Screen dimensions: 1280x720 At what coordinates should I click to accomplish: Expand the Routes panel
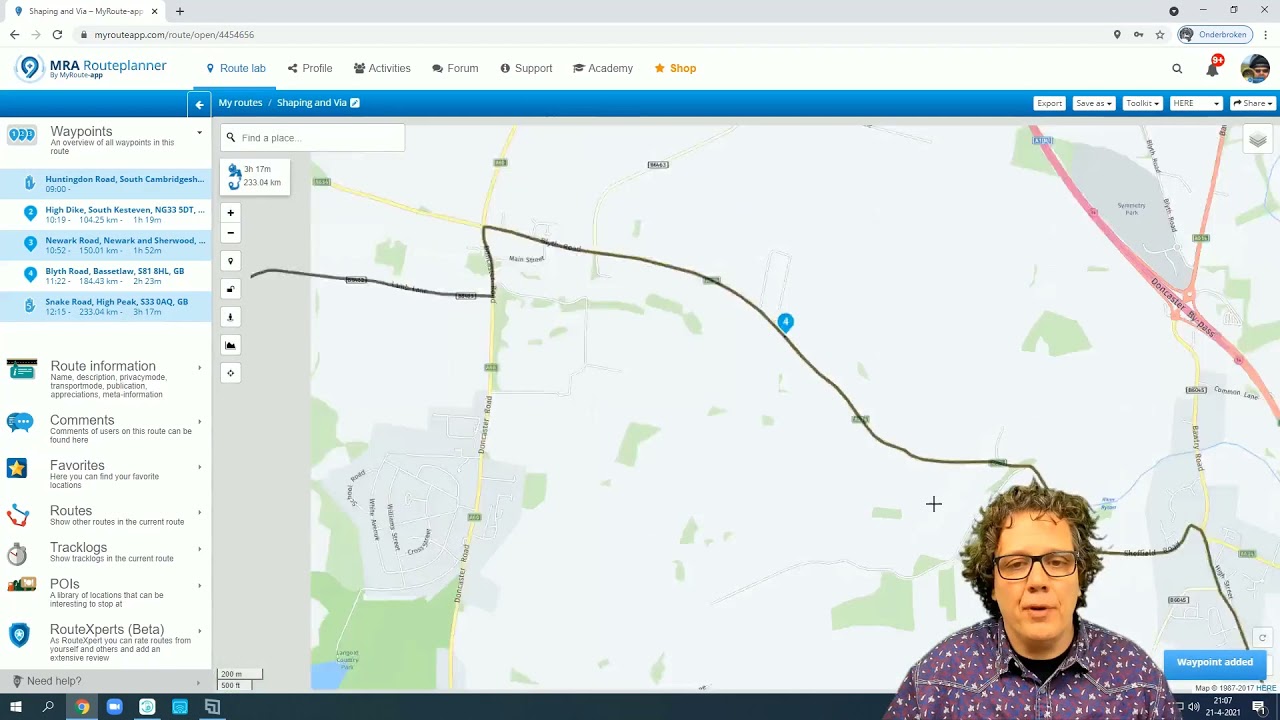pyautogui.click(x=106, y=515)
